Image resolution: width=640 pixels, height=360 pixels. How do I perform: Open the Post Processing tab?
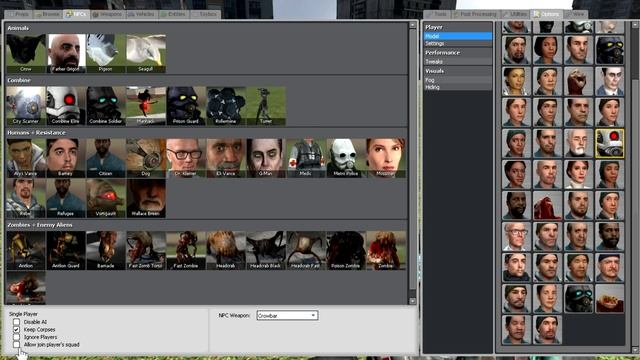[x=476, y=14]
